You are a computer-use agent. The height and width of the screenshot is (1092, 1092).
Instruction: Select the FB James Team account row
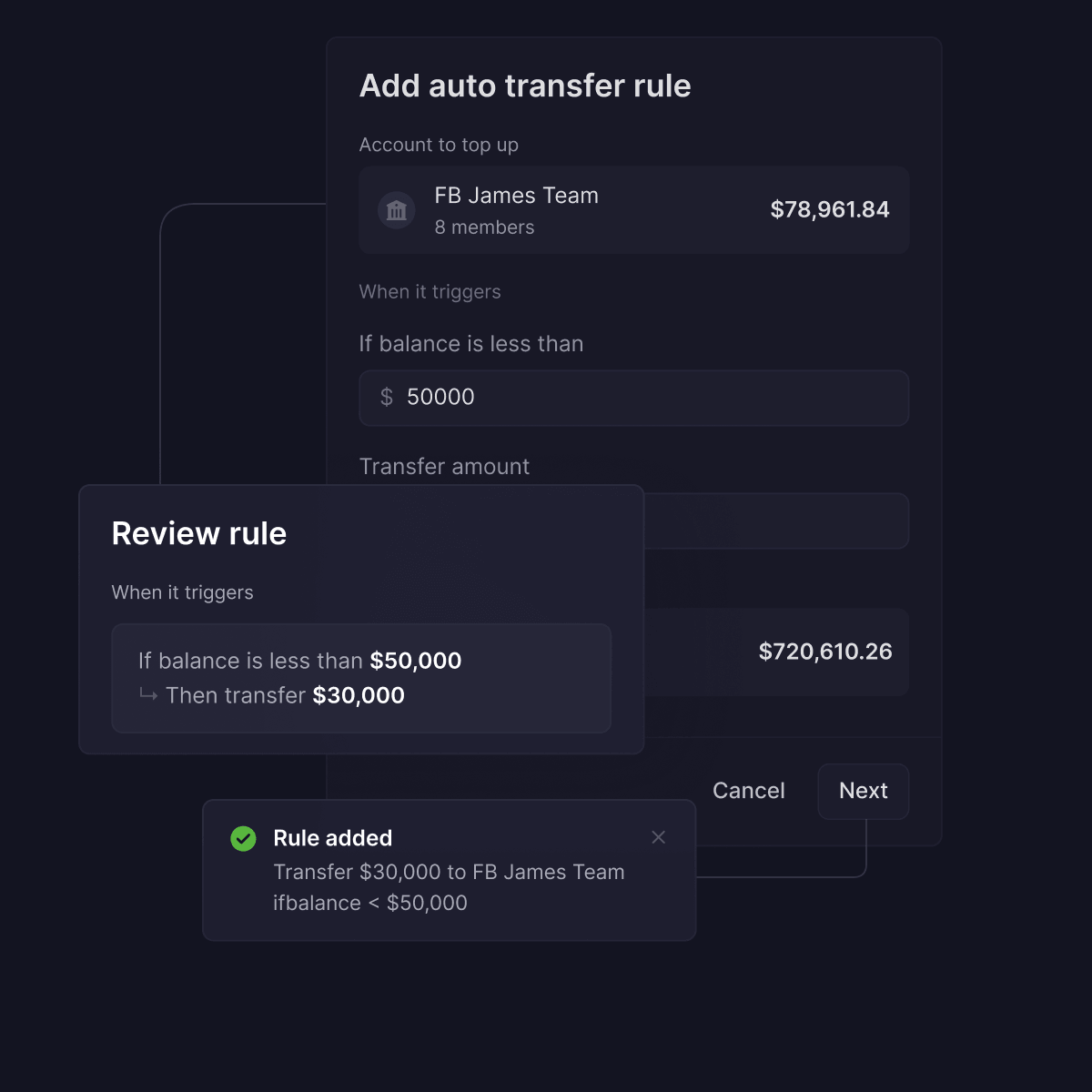pyautogui.click(x=634, y=210)
